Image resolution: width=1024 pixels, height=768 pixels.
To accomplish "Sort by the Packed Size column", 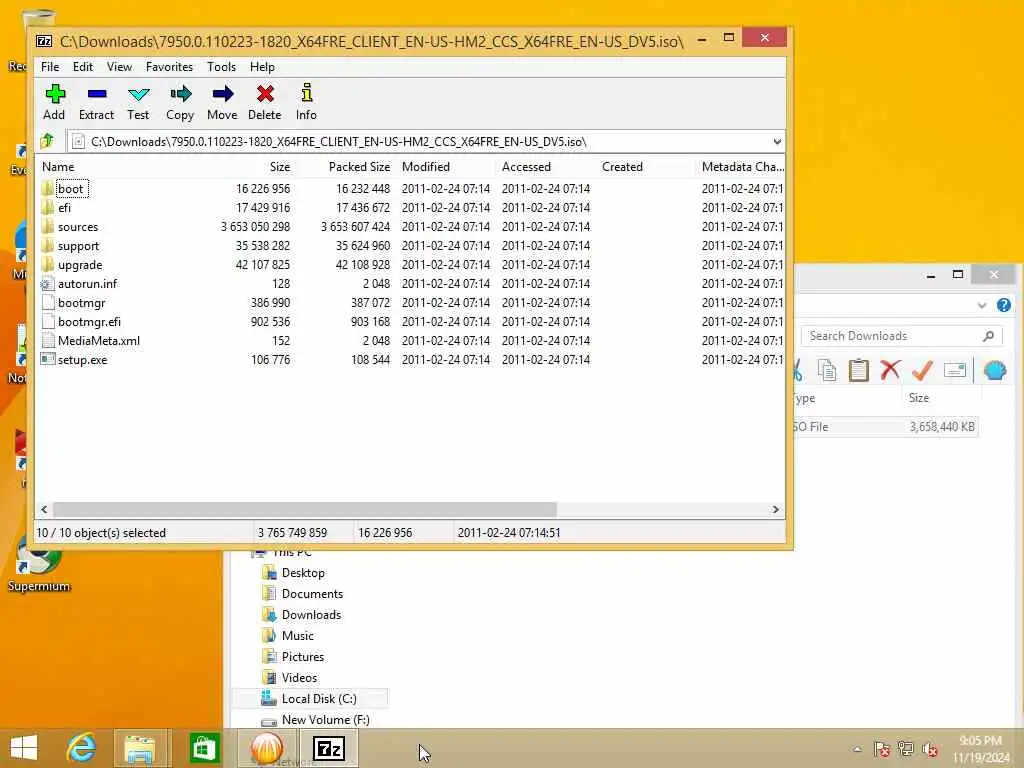I will pyautogui.click(x=359, y=167).
